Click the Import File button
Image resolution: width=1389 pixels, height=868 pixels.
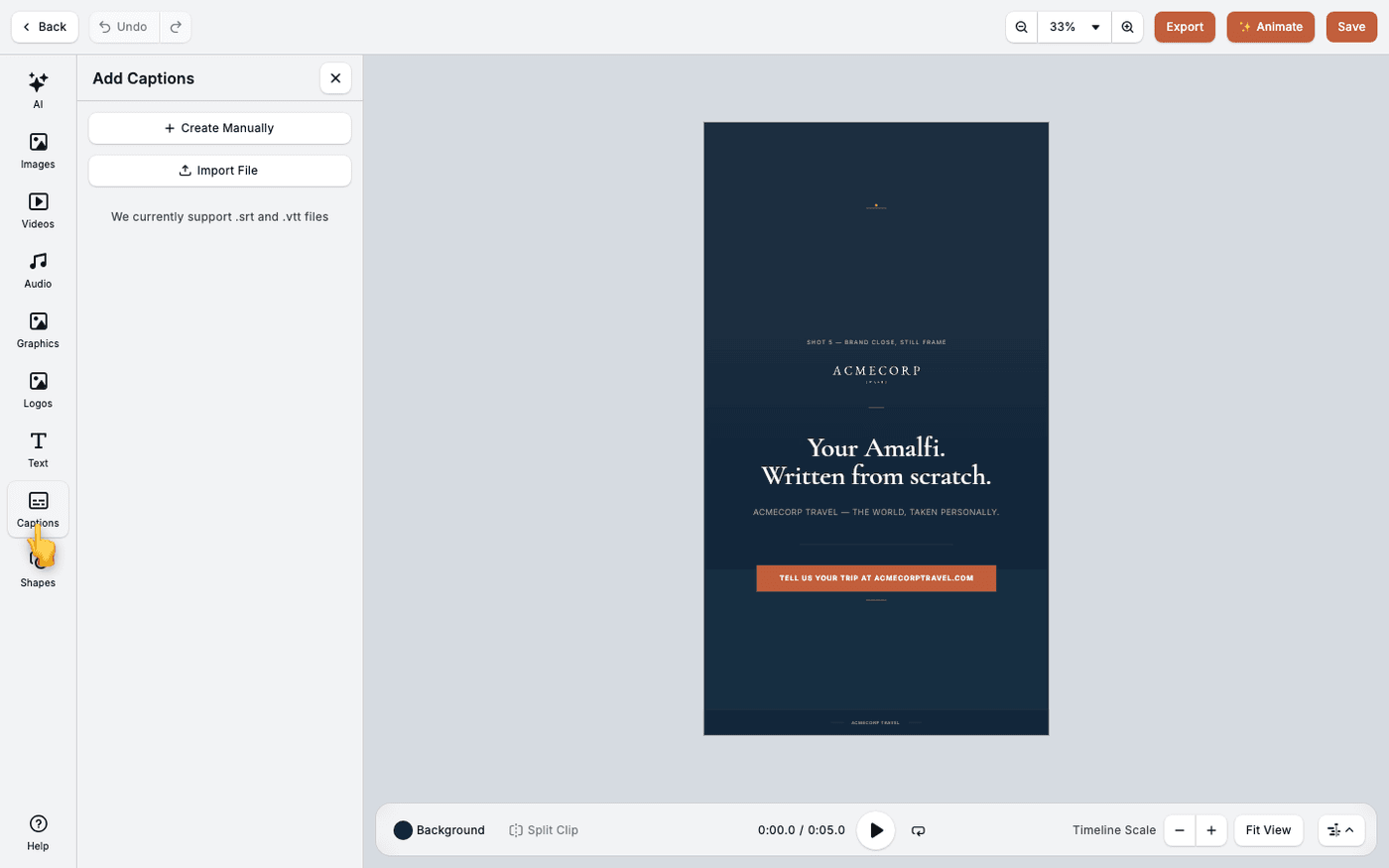pyautogui.click(x=219, y=171)
